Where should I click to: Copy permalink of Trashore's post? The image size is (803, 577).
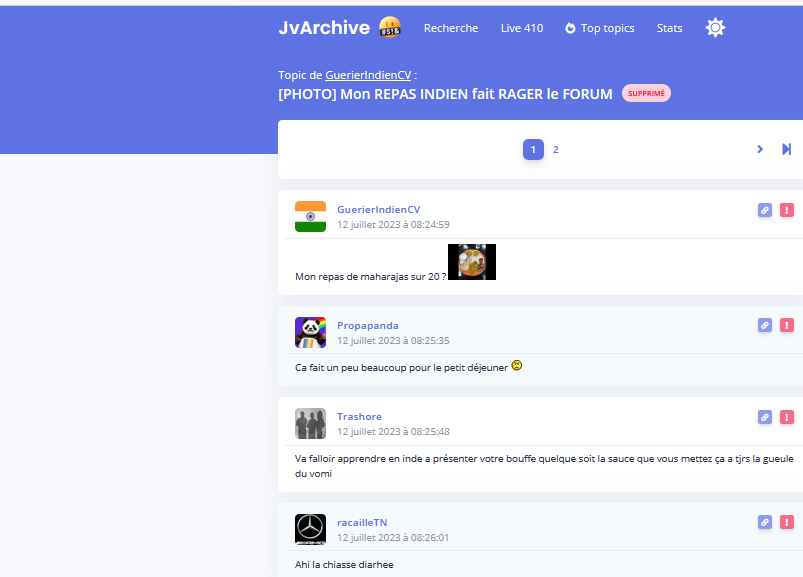[765, 417]
